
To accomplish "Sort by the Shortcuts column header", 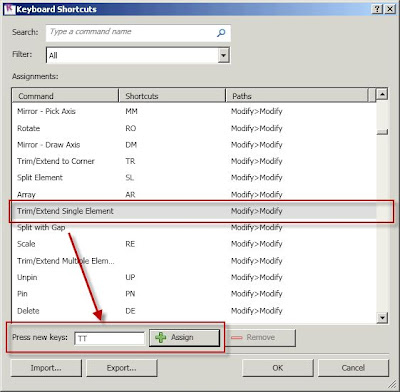I will click(172, 96).
